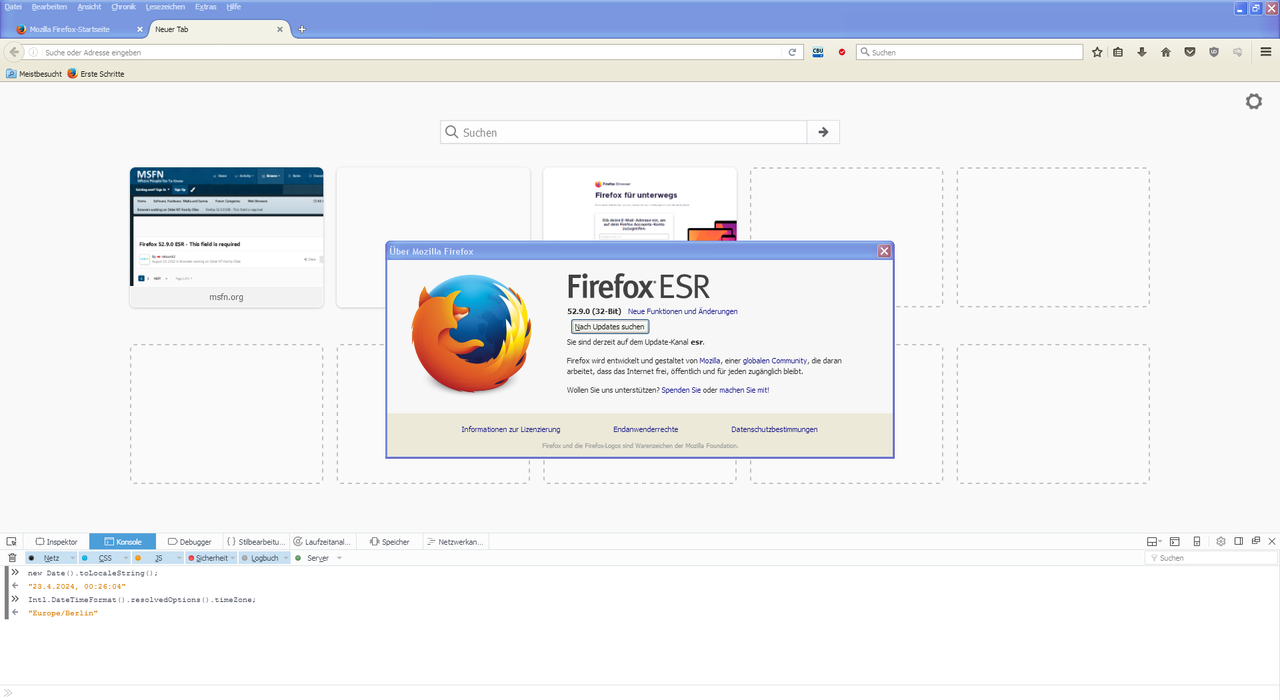This screenshot has height=700, width=1280.
Task: Expand the Netz filter dropdown arrow
Action: (x=72, y=558)
